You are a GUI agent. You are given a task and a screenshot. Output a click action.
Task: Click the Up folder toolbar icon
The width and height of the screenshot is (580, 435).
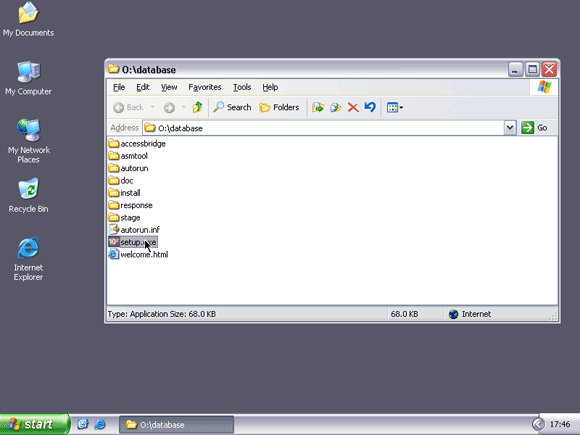(x=198, y=107)
